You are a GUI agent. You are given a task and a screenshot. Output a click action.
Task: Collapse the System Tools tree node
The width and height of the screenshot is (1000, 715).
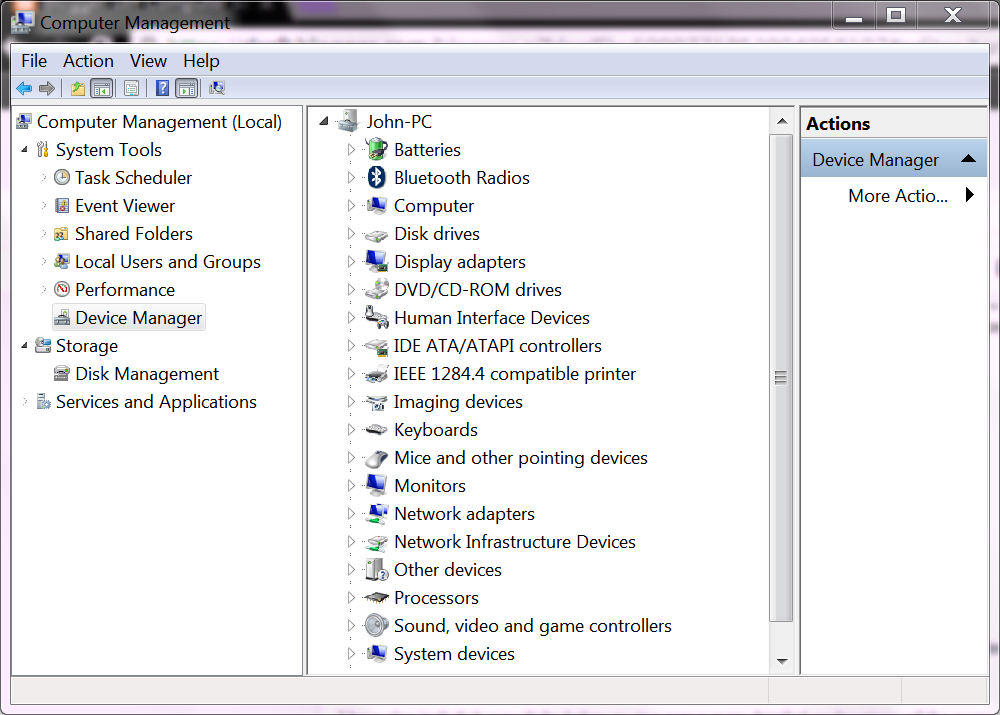(24, 150)
